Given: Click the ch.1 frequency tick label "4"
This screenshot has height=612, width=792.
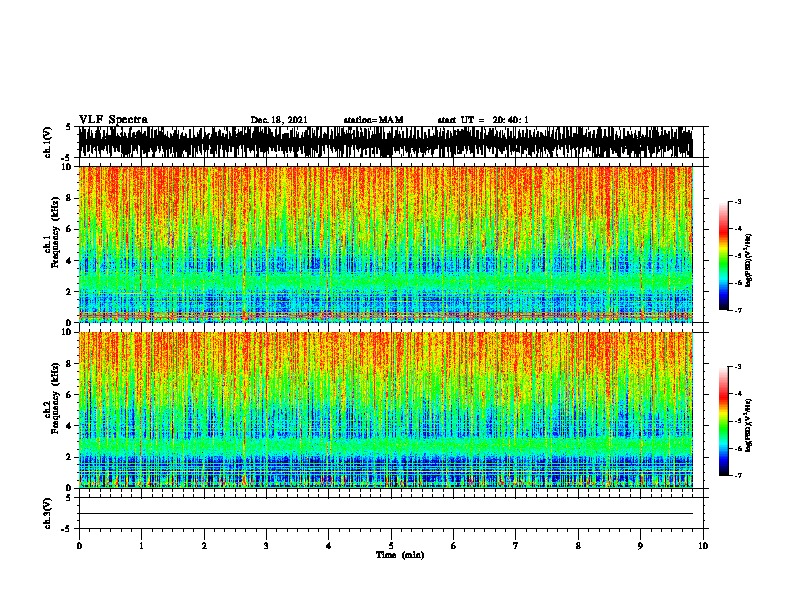Looking at the screenshot, I should click(70, 261).
